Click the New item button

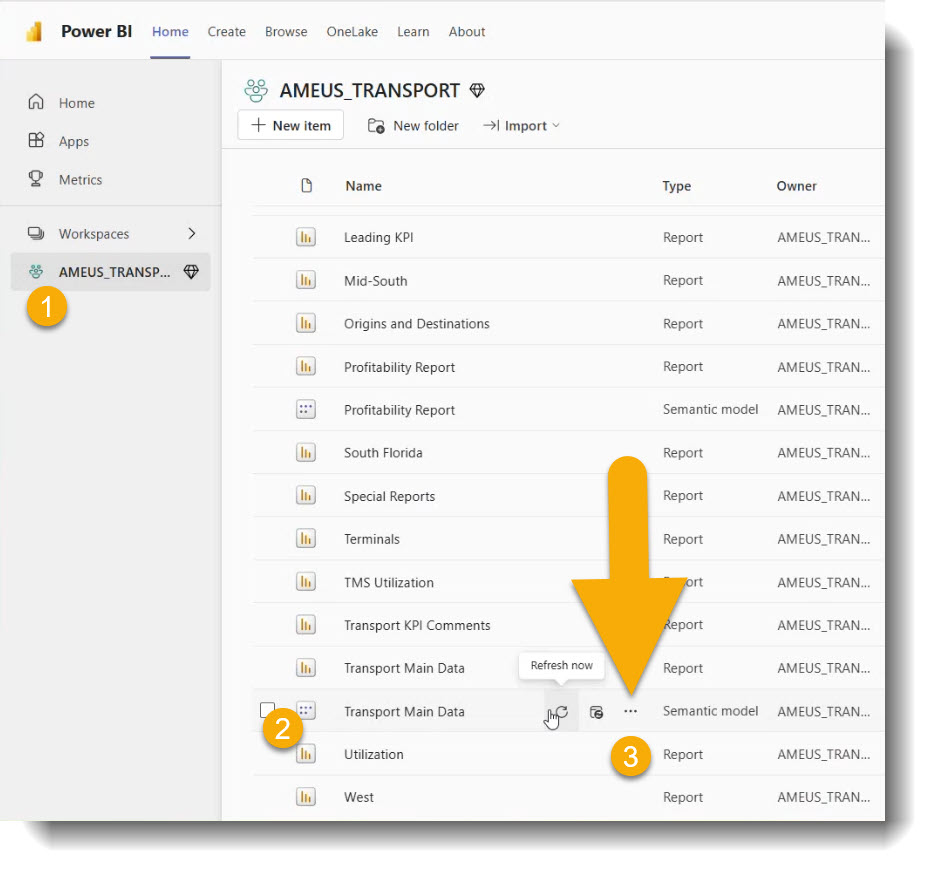(x=290, y=125)
